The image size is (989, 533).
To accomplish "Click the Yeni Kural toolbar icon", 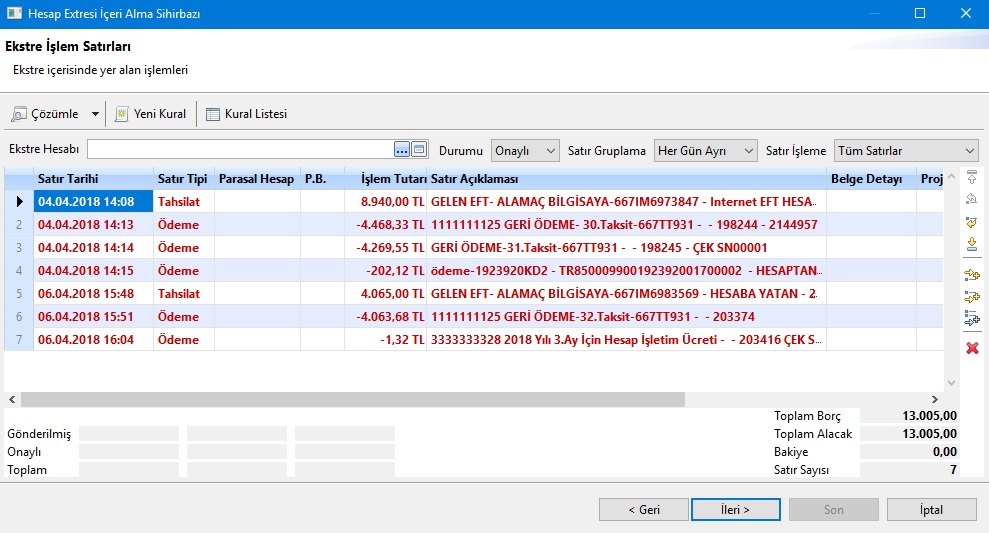I will (122, 114).
